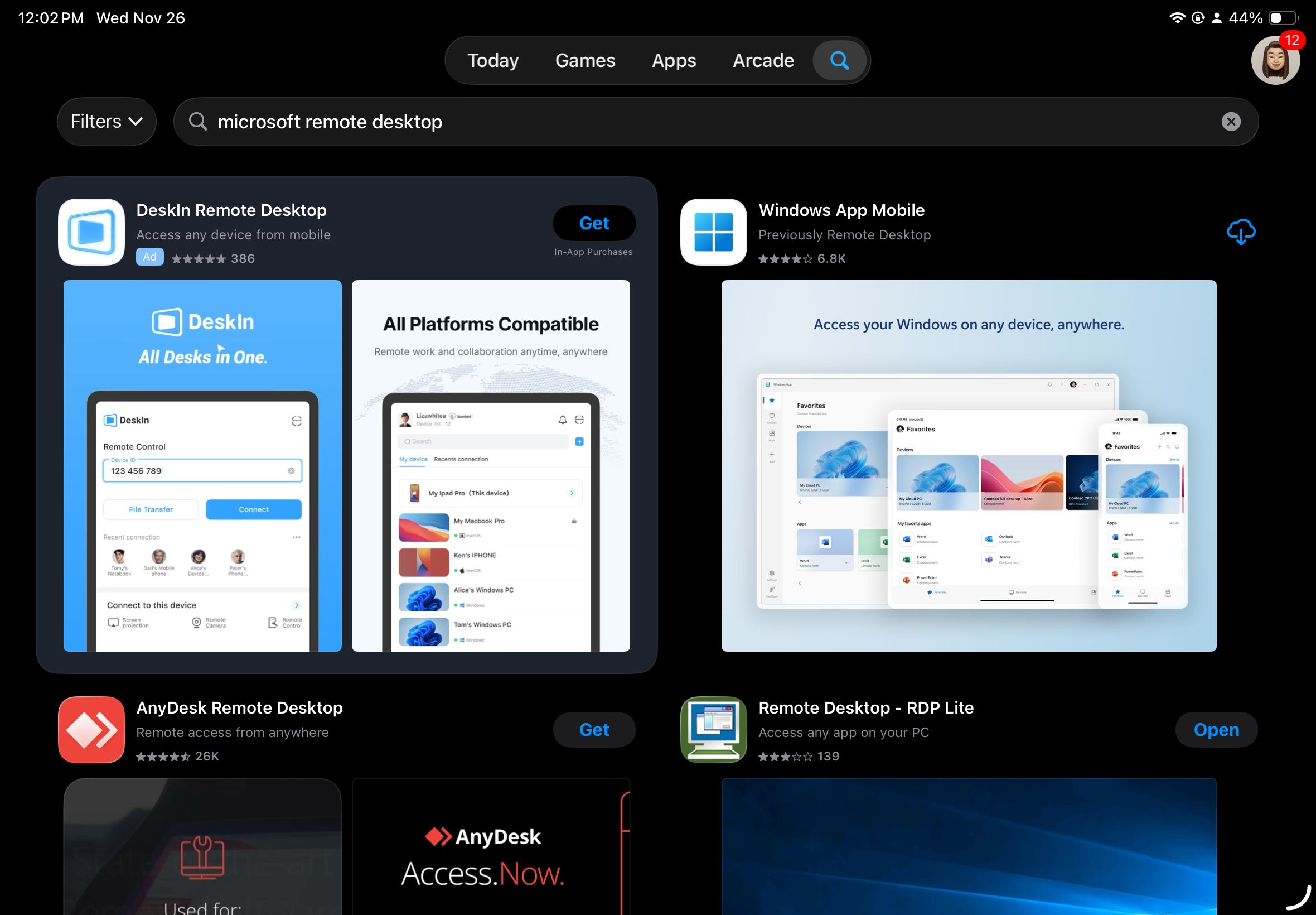1316x915 pixels.
Task: Tap the Remote Desktop - RDP Lite app icon
Action: tap(712, 729)
